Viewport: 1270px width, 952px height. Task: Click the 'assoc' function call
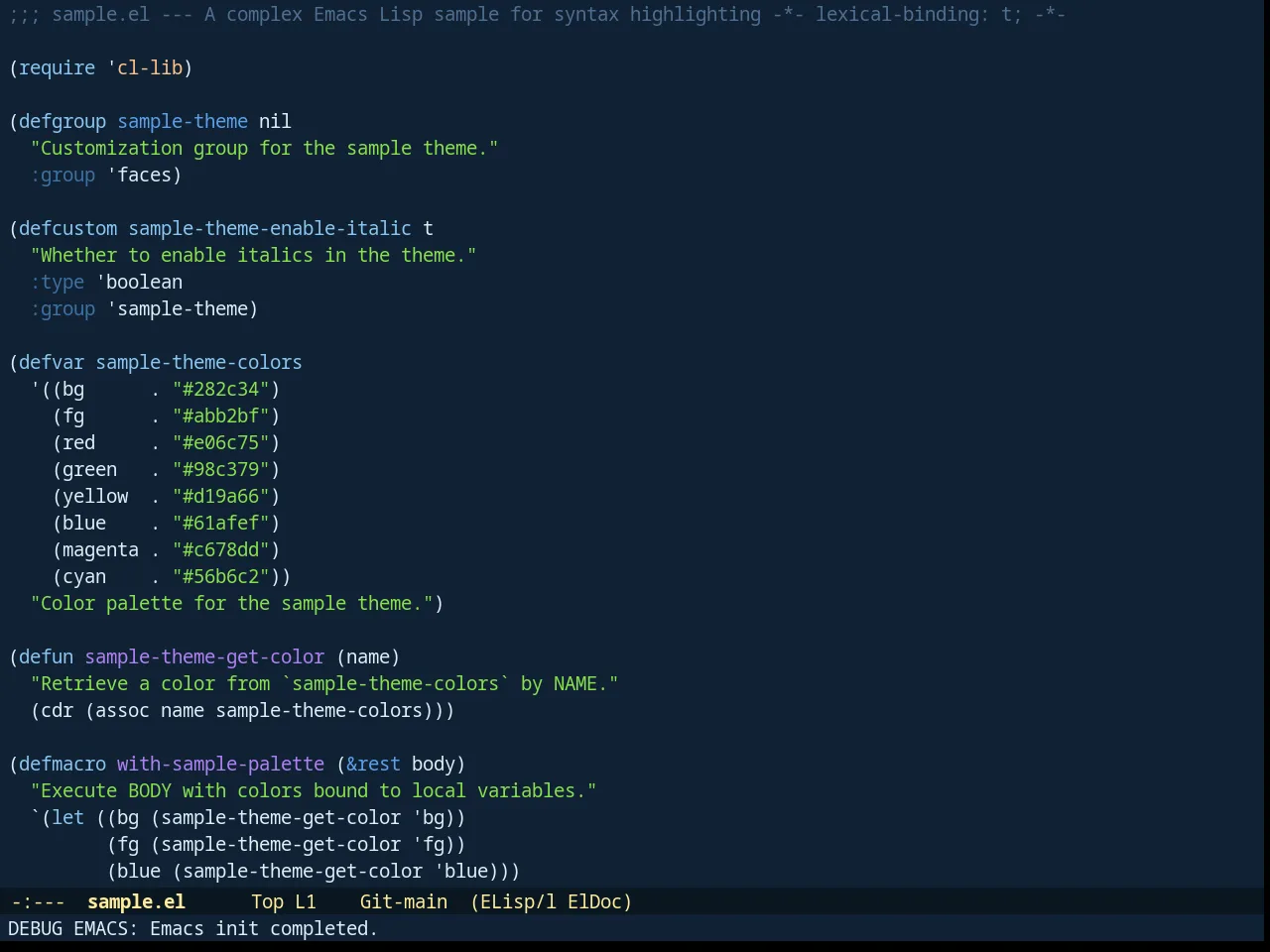(122, 710)
